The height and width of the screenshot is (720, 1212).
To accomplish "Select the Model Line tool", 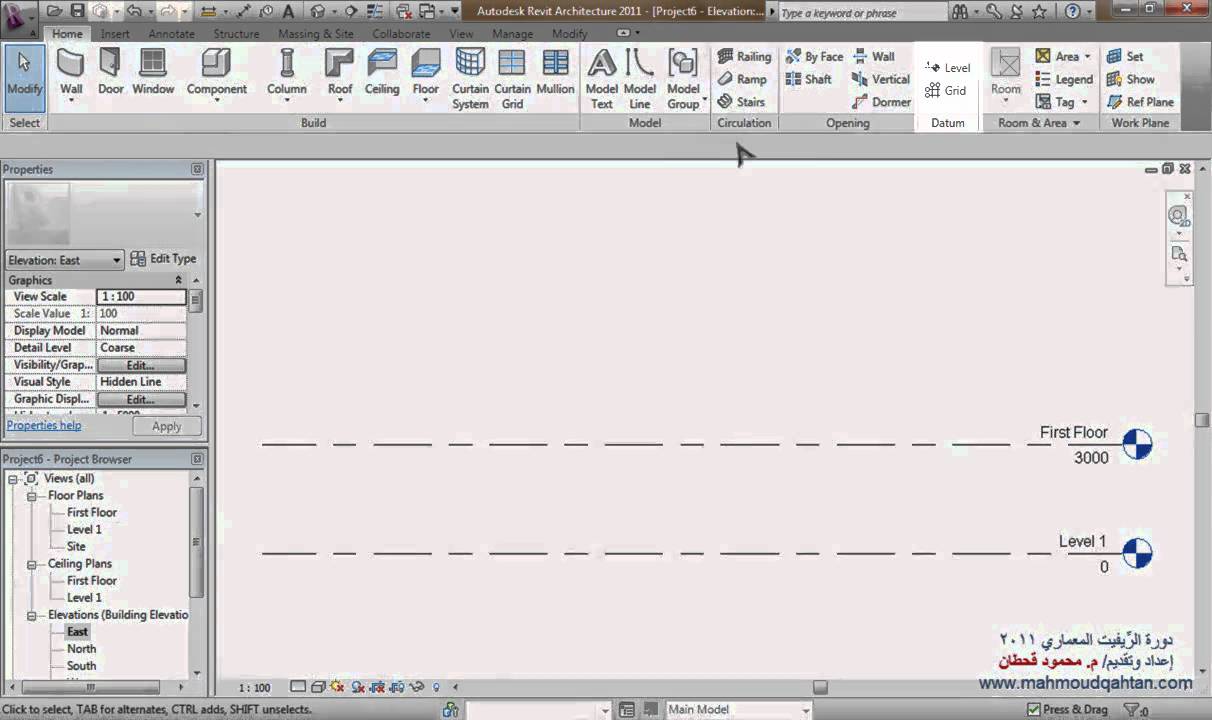I will (x=640, y=78).
